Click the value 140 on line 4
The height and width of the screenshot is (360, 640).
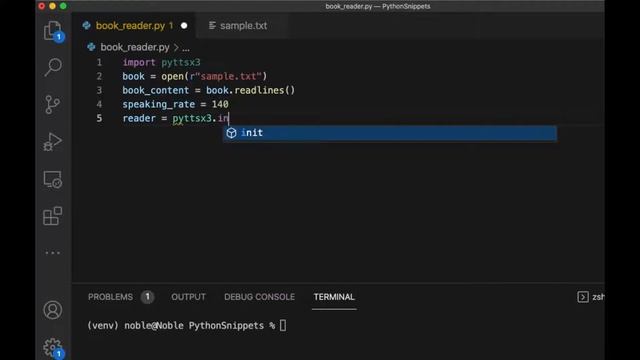pos(220,104)
